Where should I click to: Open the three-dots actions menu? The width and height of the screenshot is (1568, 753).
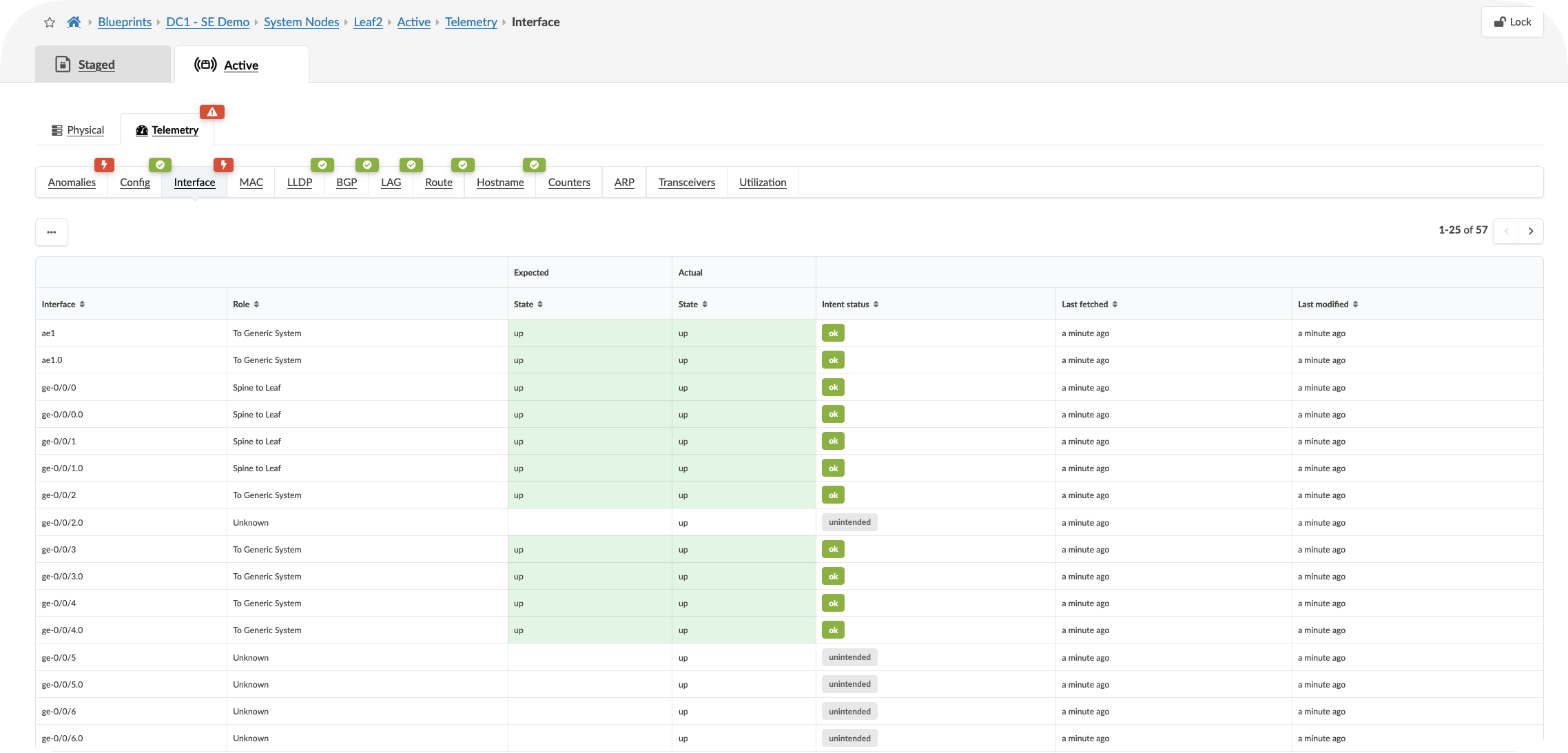[52, 232]
